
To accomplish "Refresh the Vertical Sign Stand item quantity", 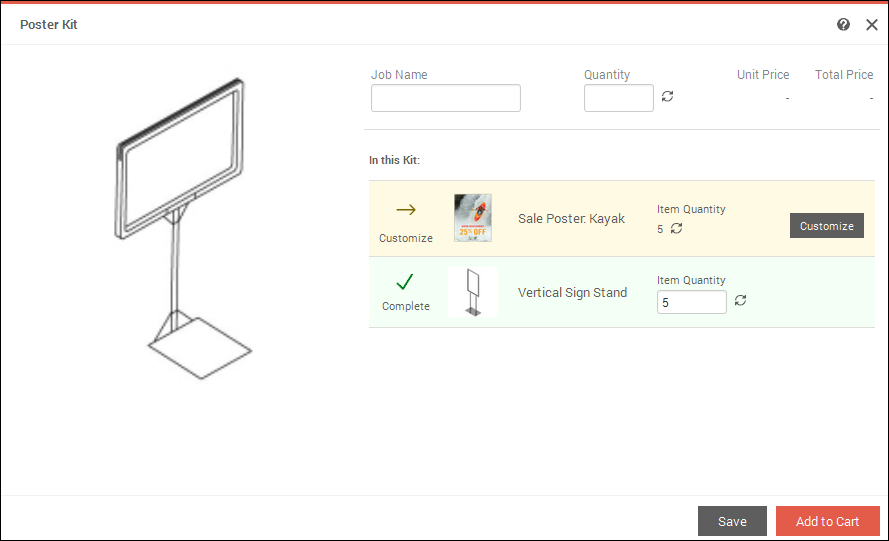I will point(740,301).
